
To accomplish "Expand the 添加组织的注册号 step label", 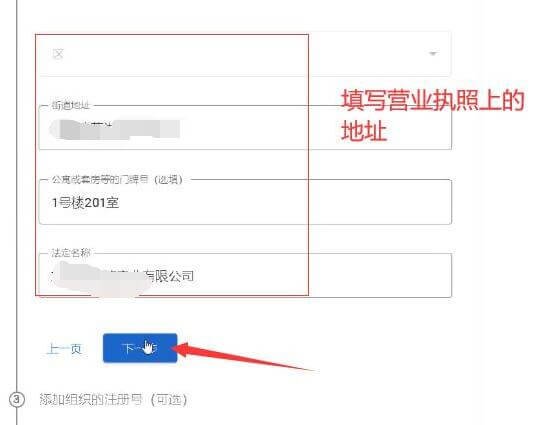I will click(113, 400).
